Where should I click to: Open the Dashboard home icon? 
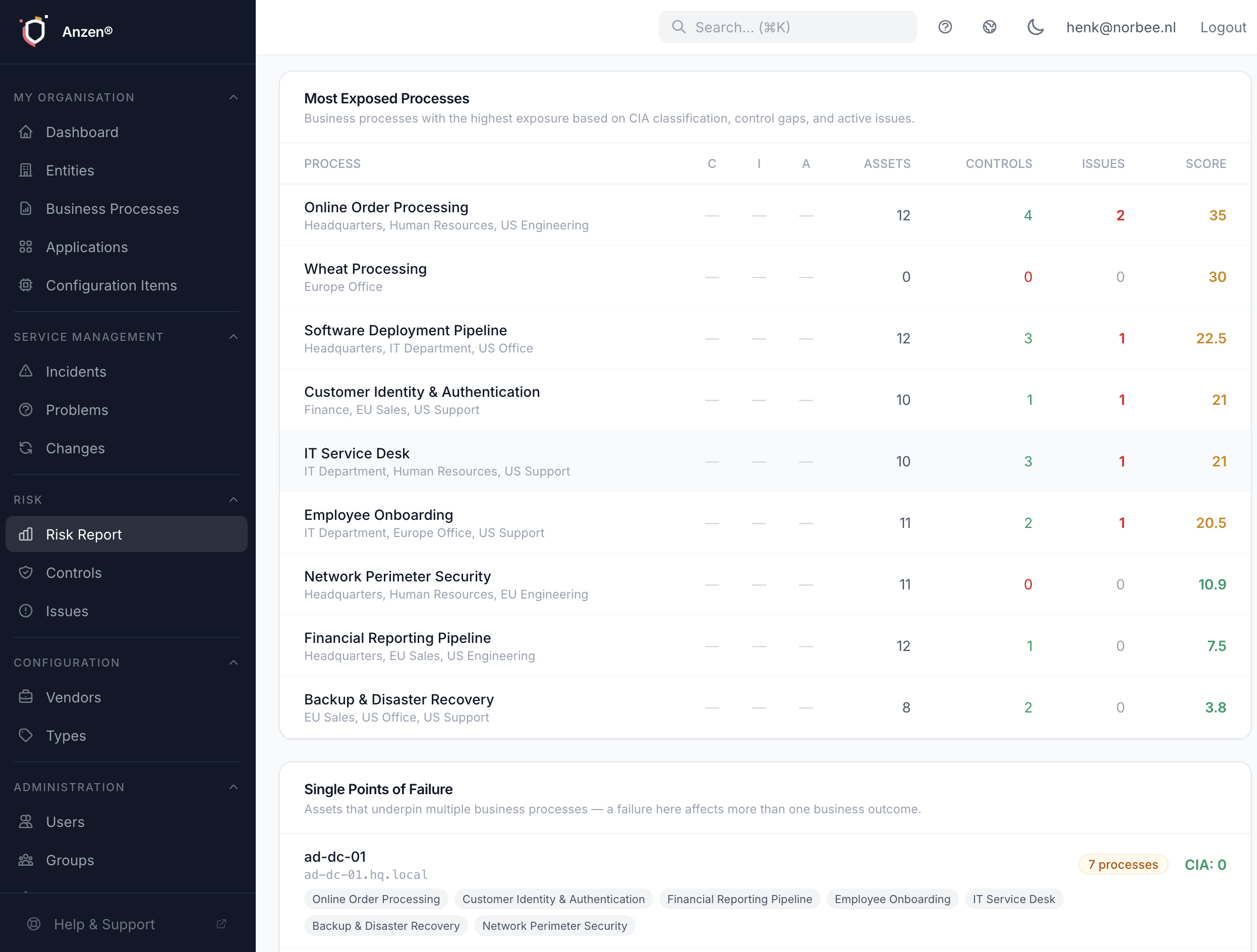pyautogui.click(x=26, y=132)
